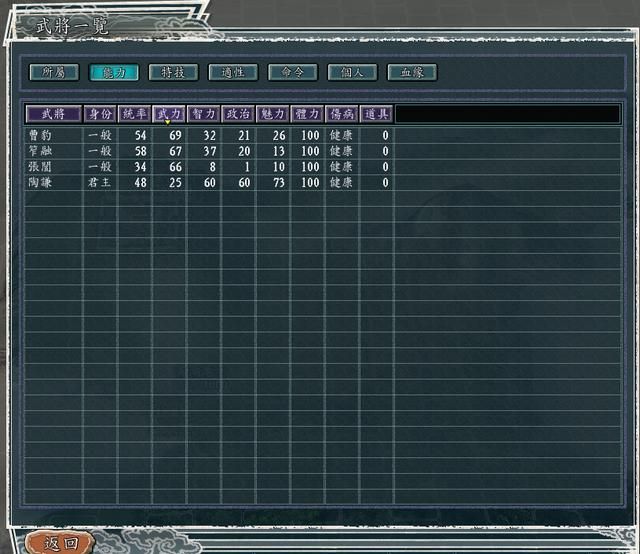Click 道具 value 0 in 陶謙's row

tap(385, 182)
